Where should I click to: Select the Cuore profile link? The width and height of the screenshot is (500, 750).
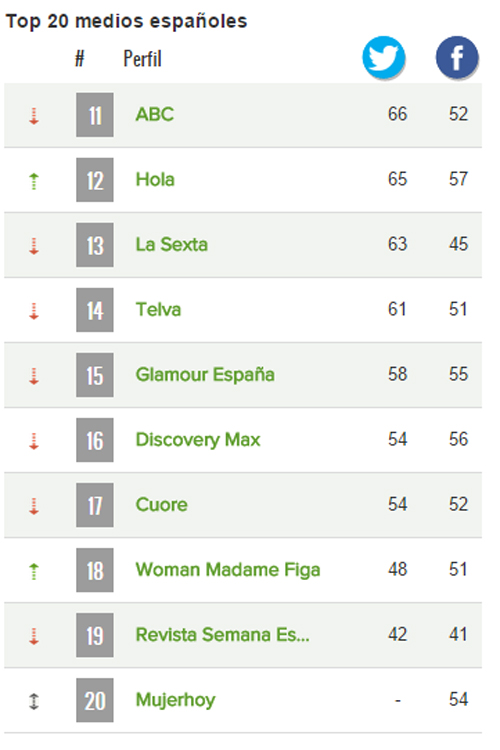point(162,505)
